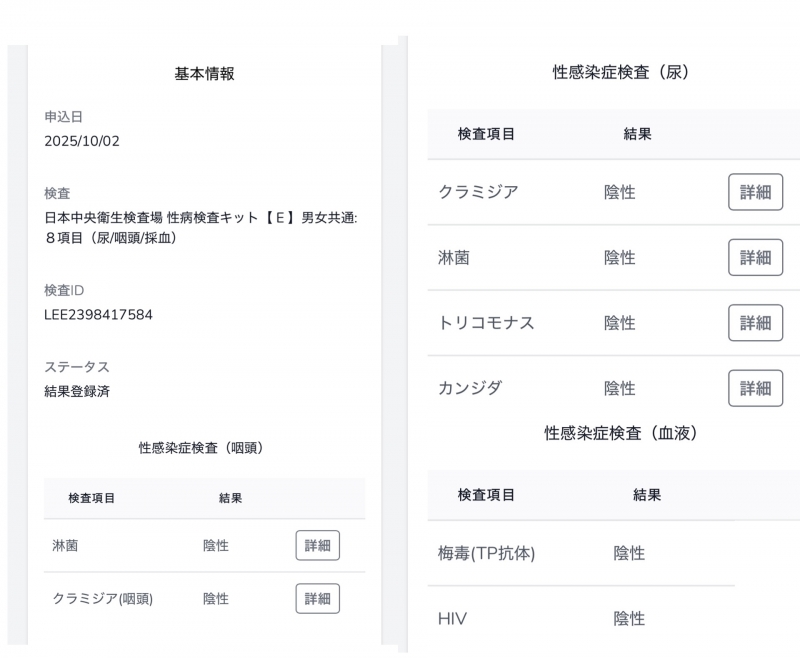
Task: Select the 梅毒(TP抗体) test item
Action: pos(486,553)
